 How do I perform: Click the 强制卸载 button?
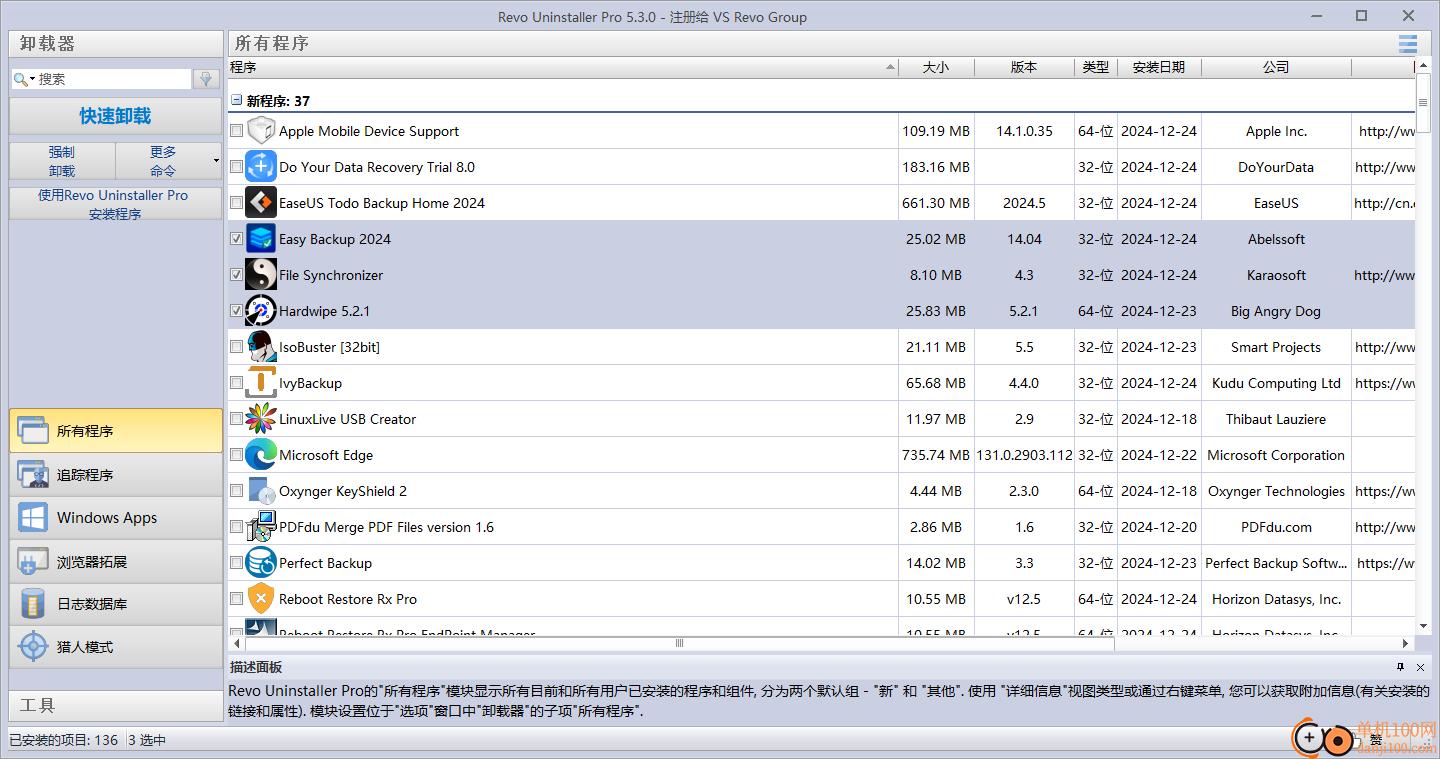62,161
